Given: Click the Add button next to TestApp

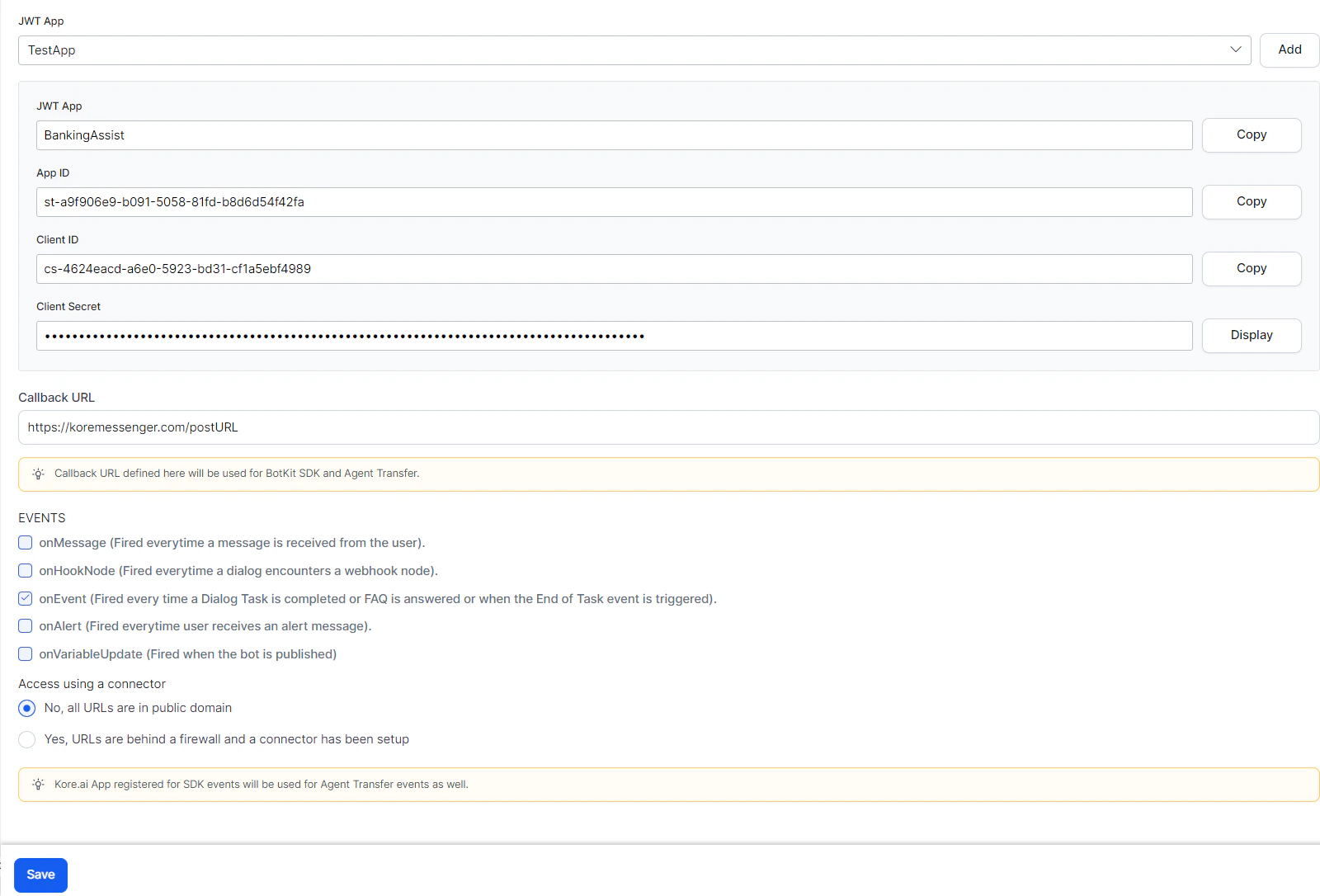Looking at the screenshot, I should 1289,50.
